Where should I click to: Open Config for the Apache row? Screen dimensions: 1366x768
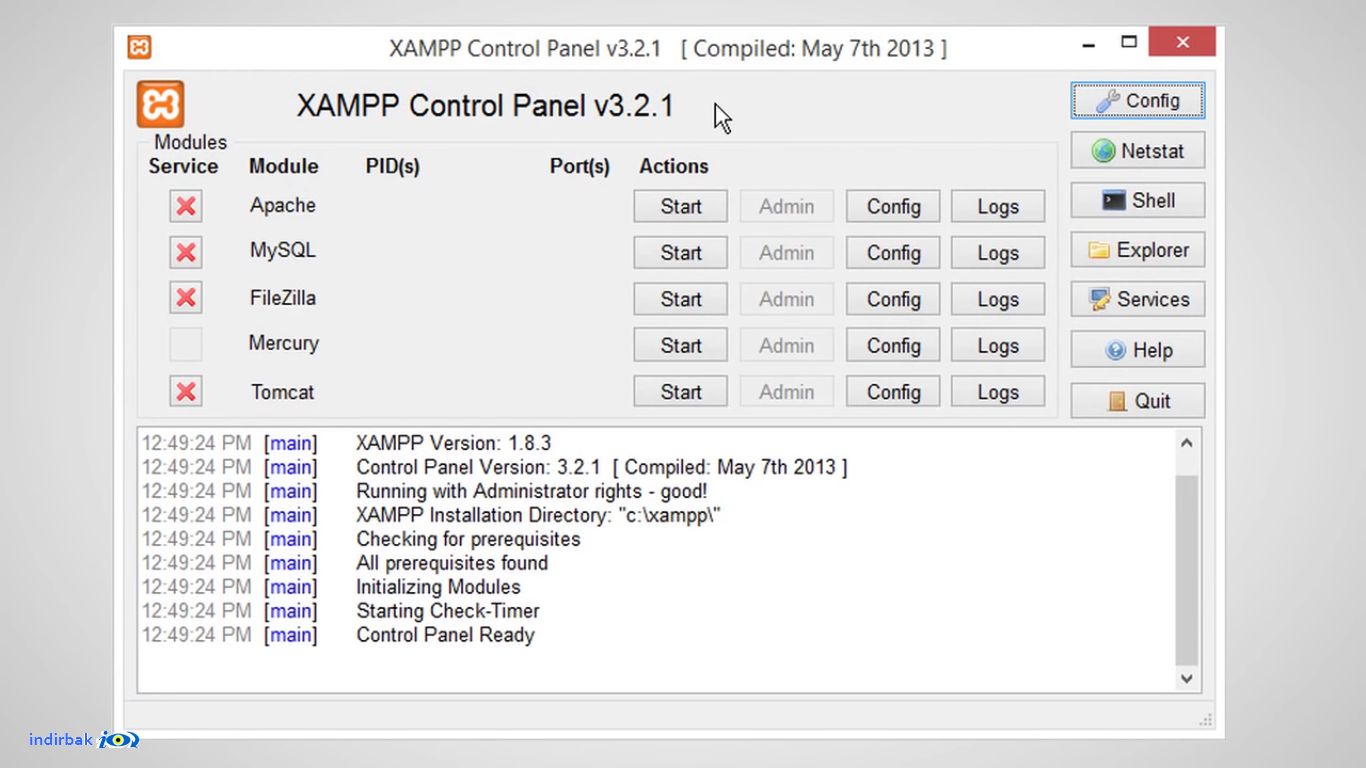(x=893, y=207)
